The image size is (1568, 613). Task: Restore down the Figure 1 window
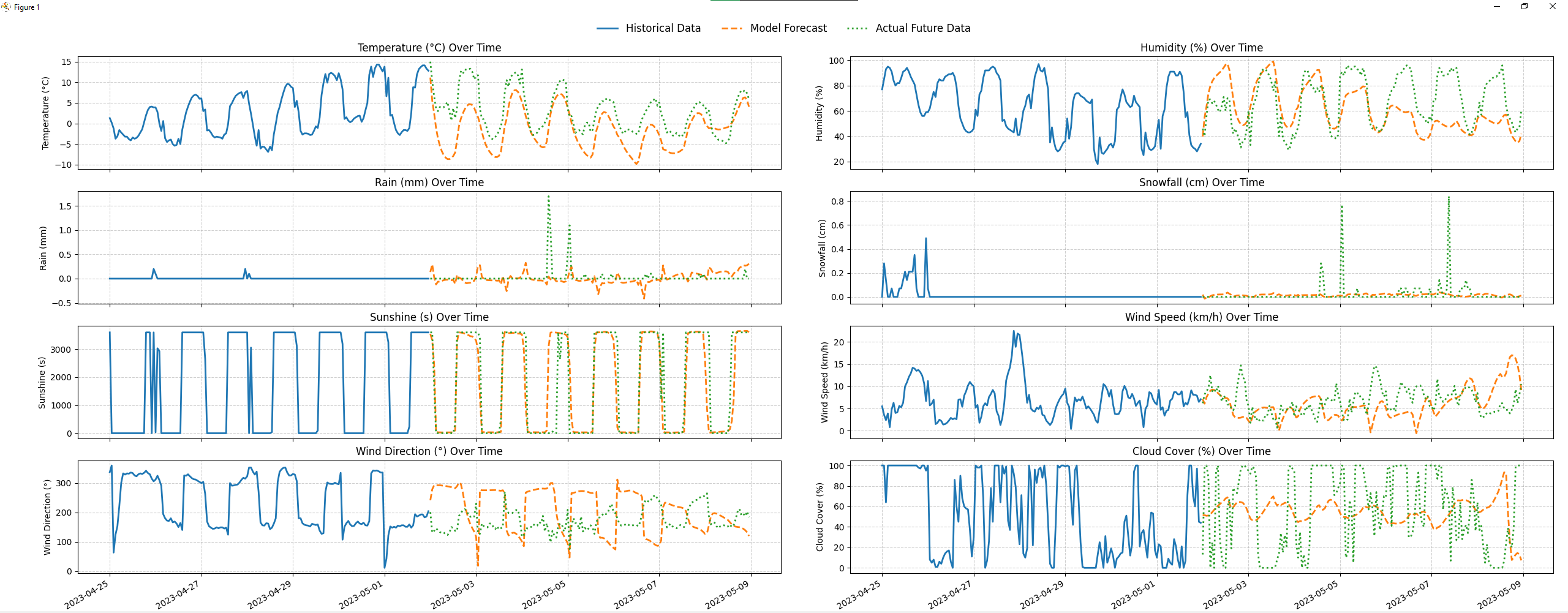[x=1525, y=7]
